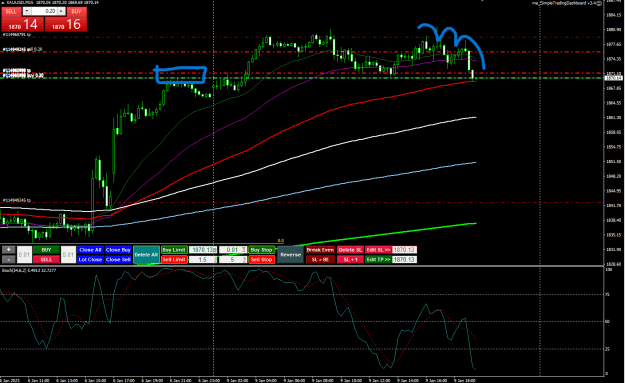Click the dashboard minus lot button
625x383 pixels.
pyautogui.click(x=8, y=259)
